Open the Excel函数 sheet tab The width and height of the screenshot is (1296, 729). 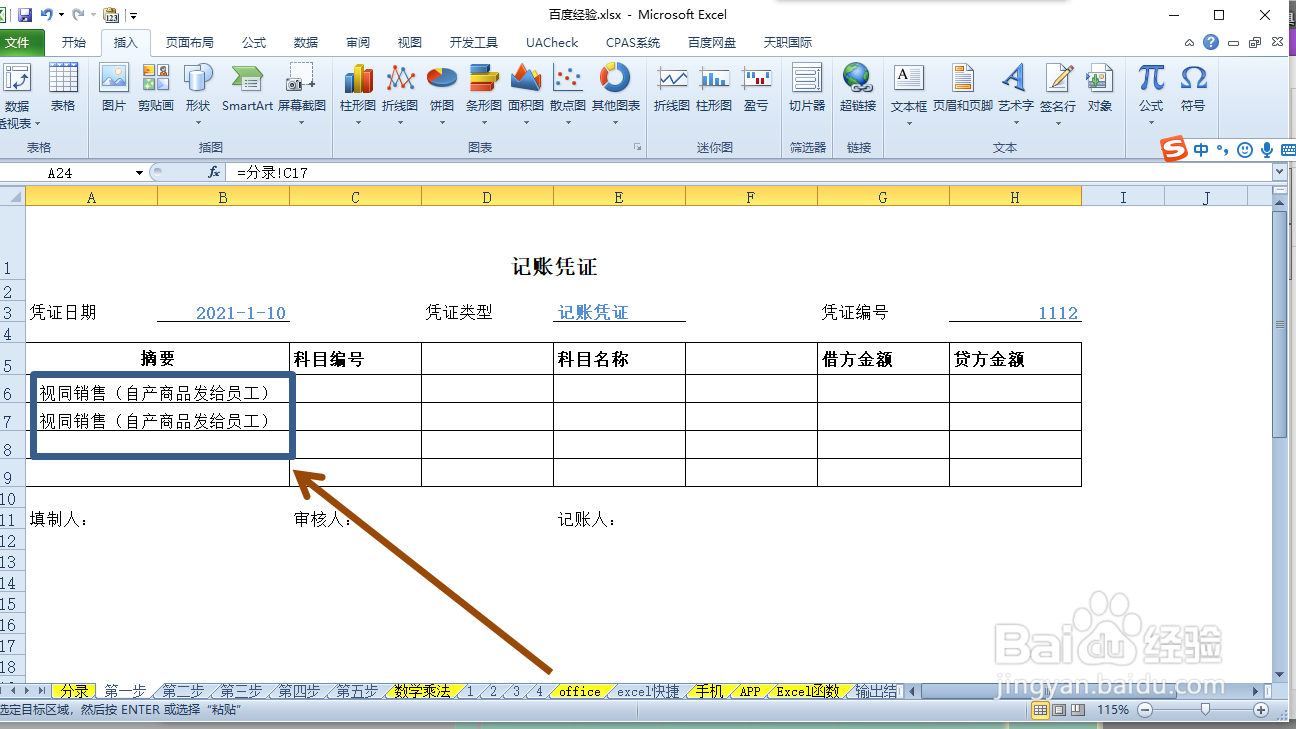(x=807, y=691)
